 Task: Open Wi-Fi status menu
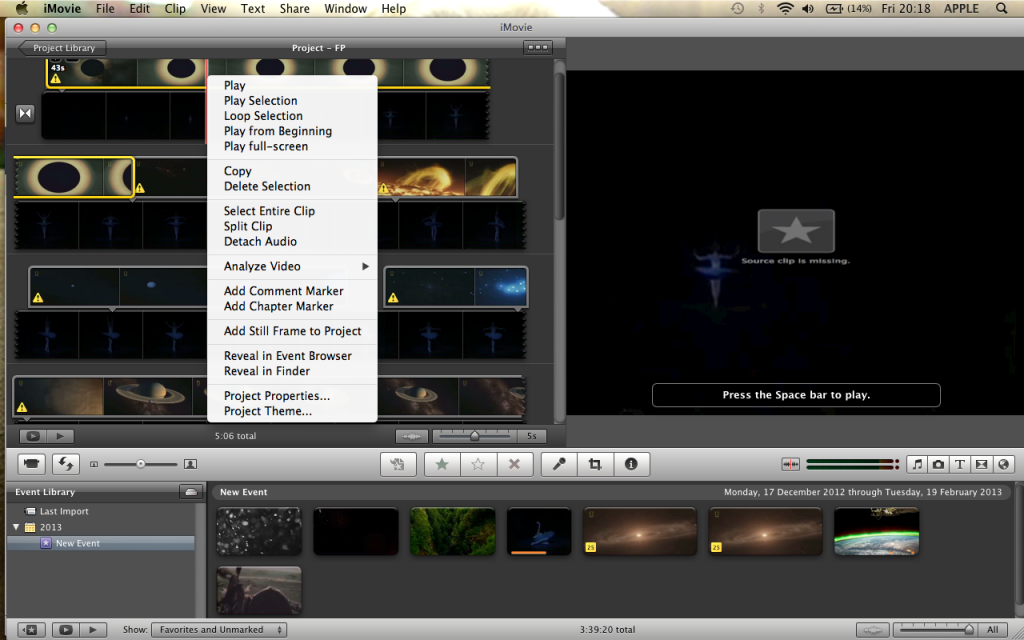click(x=786, y=8)
